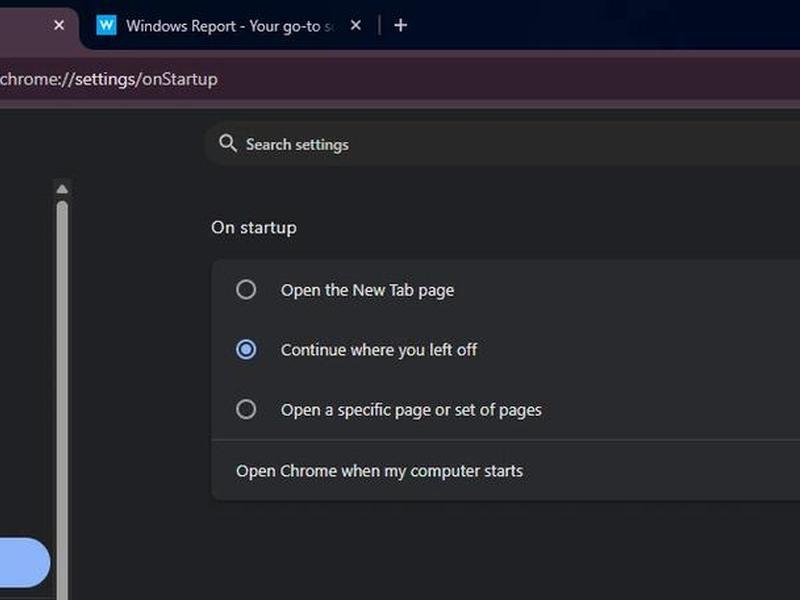The height and width of the screenshot is (600, 800).
Task: Switch to the Windows Report tab
Action: tap(229, 26)
